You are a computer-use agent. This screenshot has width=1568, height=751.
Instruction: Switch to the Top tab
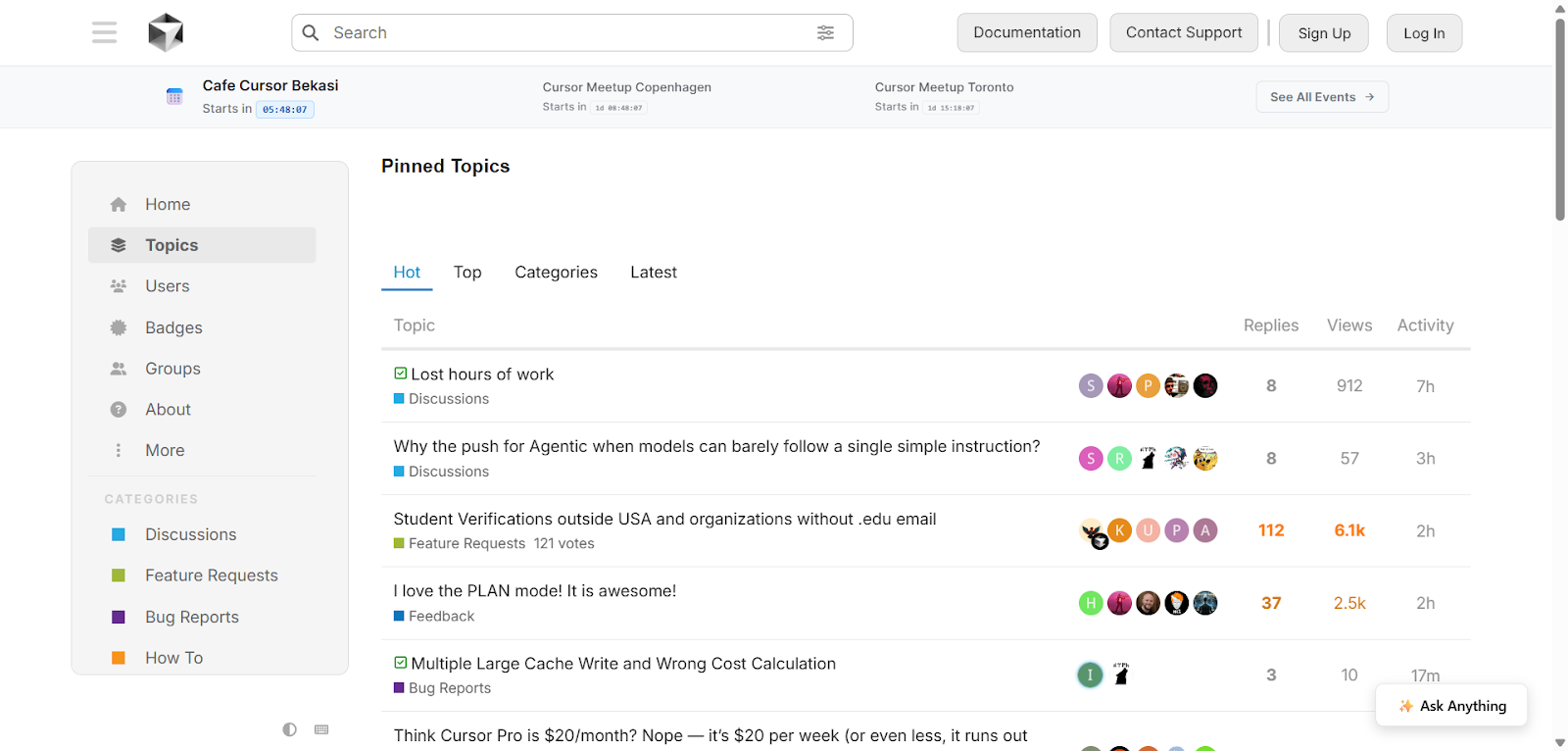467,273
